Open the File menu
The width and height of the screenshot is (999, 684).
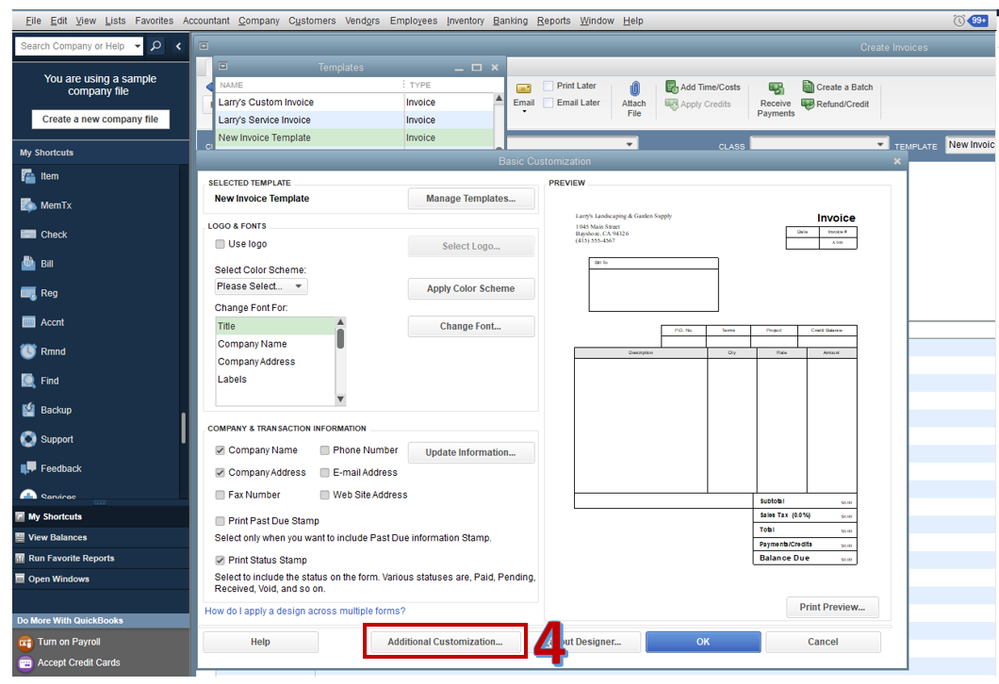(33, 21)
